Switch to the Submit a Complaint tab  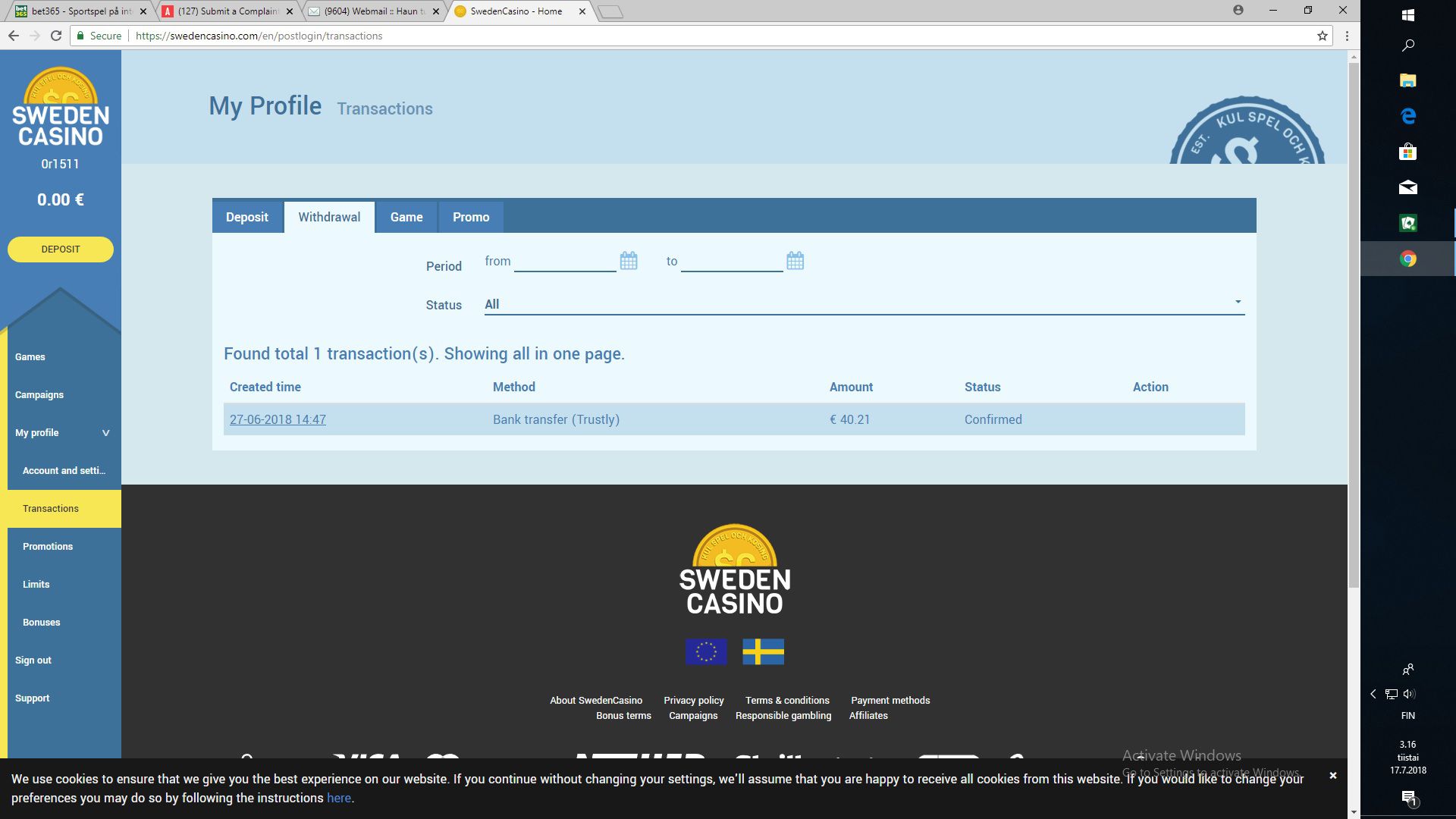pos(226,11)
